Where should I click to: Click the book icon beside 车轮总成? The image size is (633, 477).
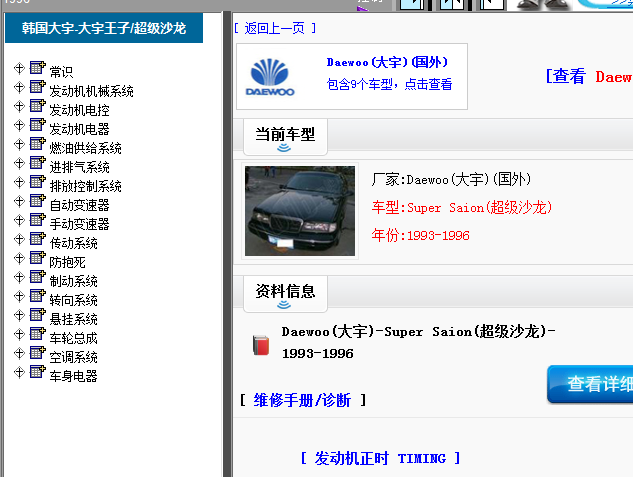[x=38, y=333]
